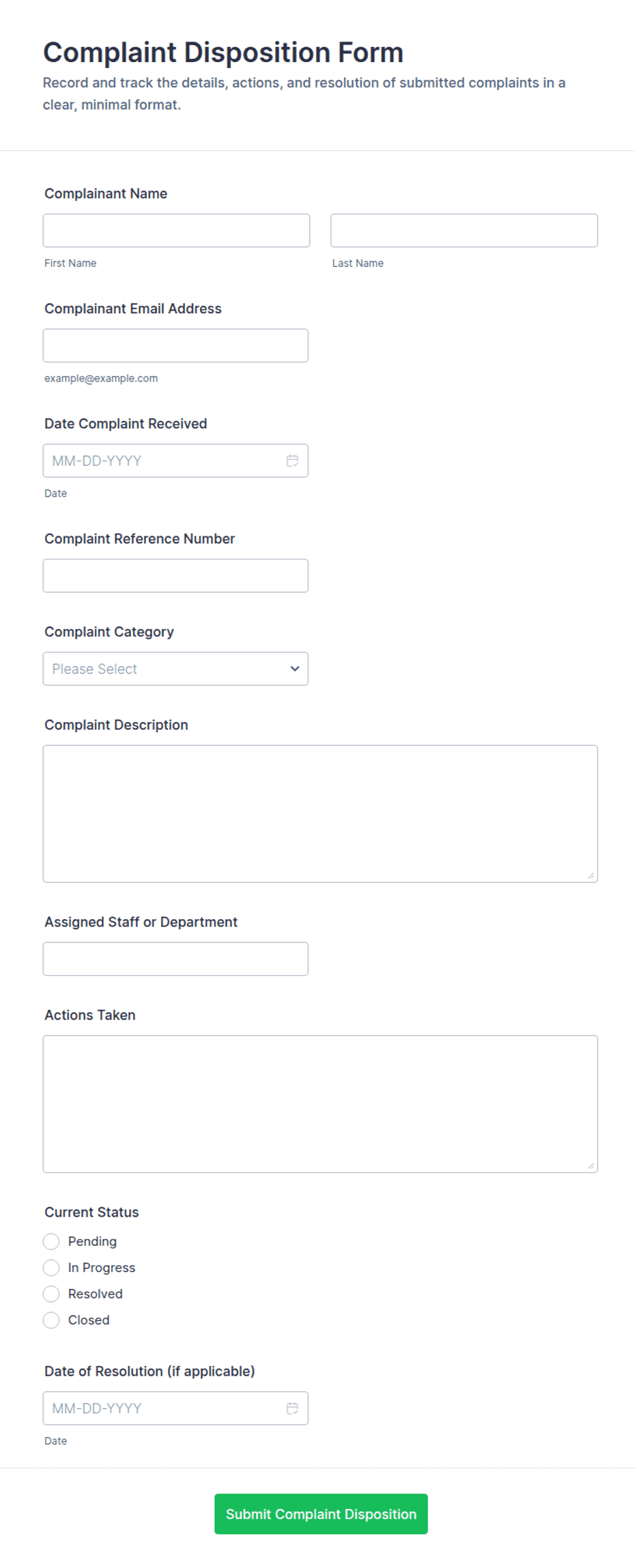Click inside the Actions Taken textarea
Viewport: 635px width, 1568px height.
pyautogui.click(x=320, y=1103)
